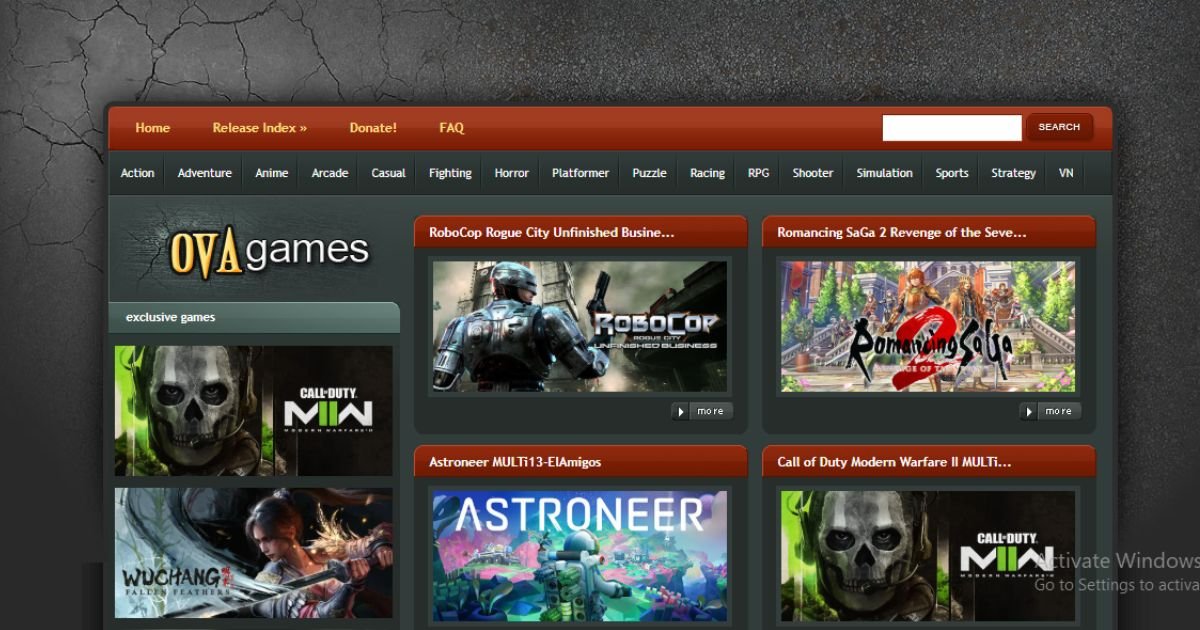Select the Action category
The image size is (1200, 630).
pyautogui.click(x=138, y=173)
